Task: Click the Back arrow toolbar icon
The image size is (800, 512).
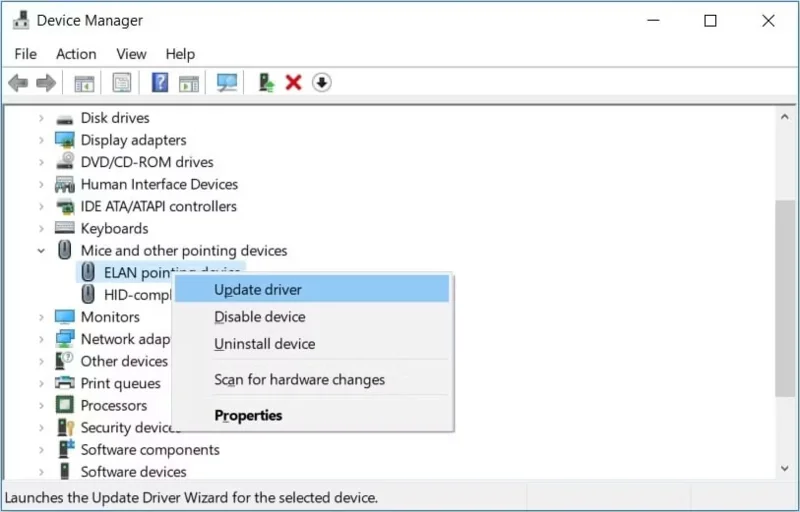Action: pos(18,83)
